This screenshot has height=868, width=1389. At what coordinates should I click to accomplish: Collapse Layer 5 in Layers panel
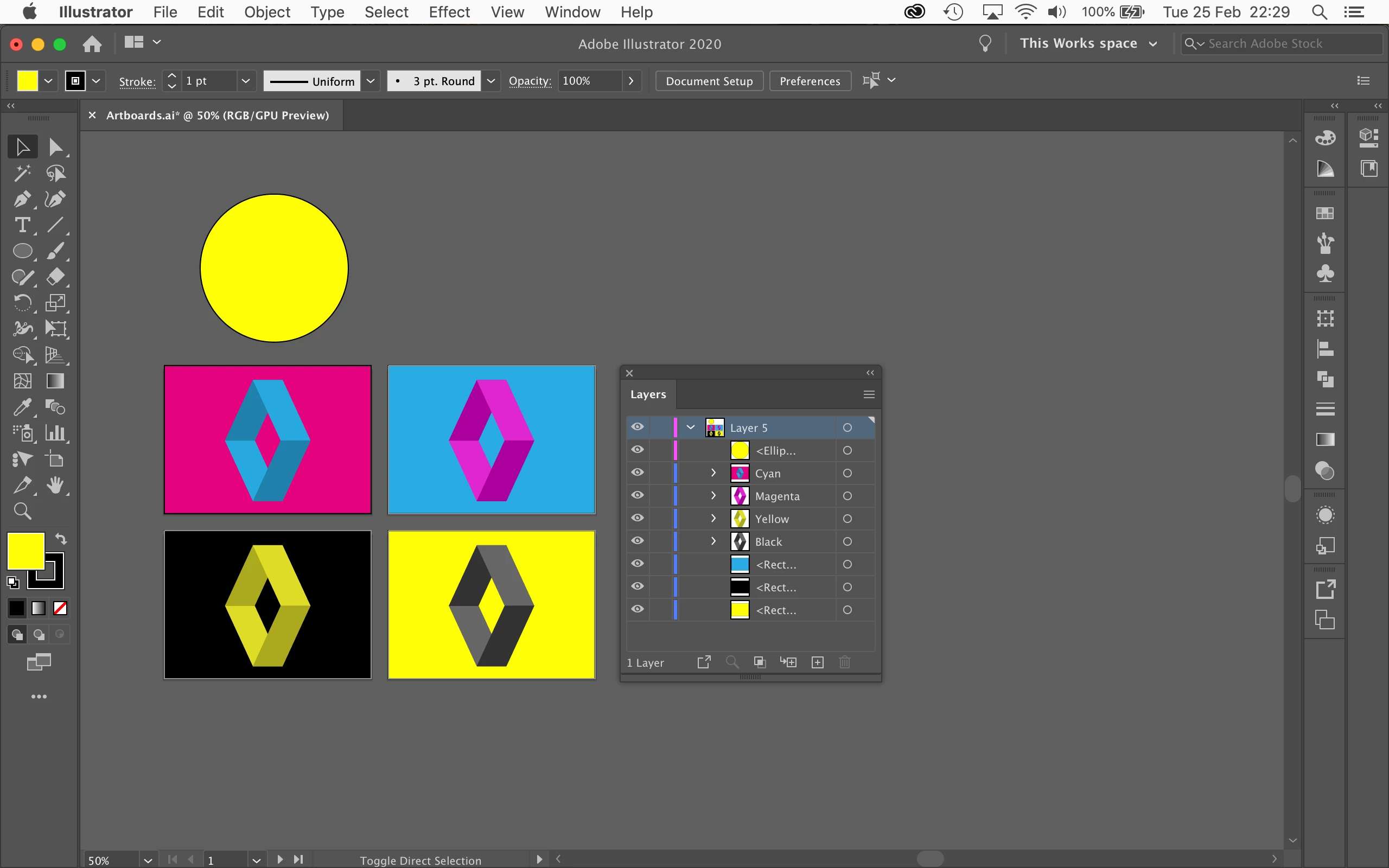pos(691,427)
